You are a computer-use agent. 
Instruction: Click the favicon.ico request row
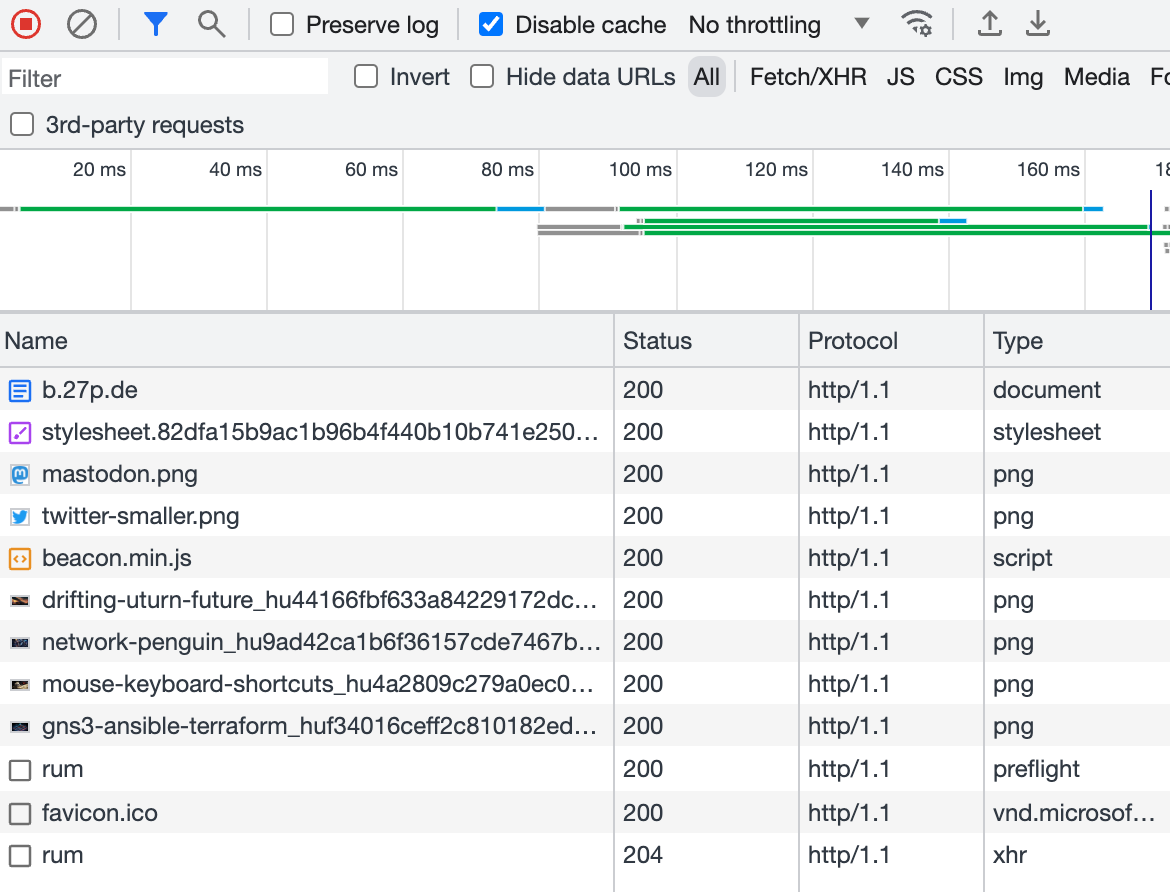click(x=99, y=813)
